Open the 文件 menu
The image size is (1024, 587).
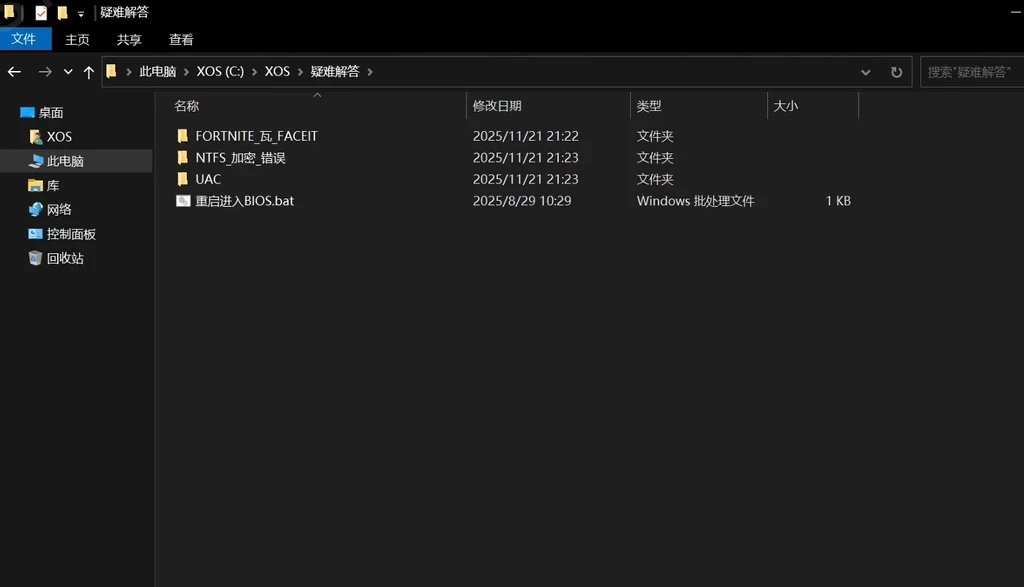[x=24, y=39]
